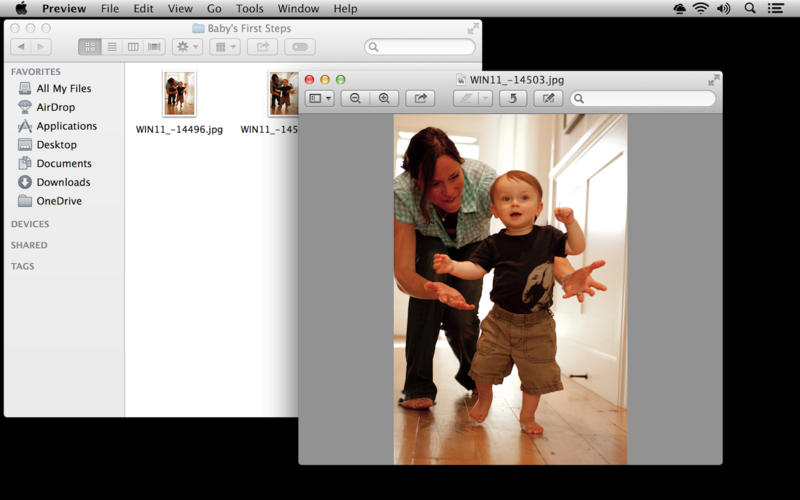Zoom the Preview window with green button
800x500 pixels.
[x=340, y=80]
